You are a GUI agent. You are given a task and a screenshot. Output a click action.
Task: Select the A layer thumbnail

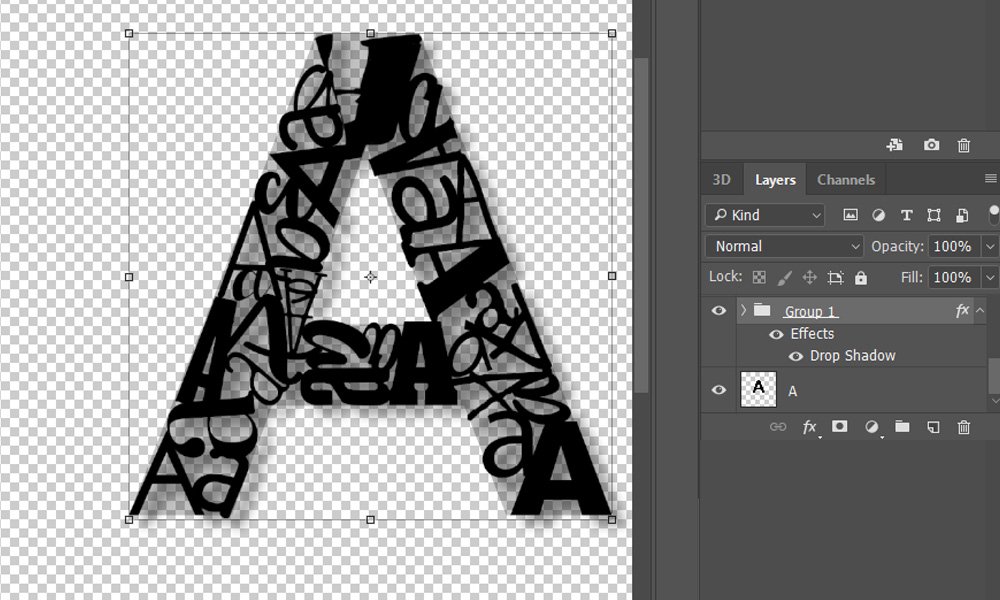(x=758, y=389)
